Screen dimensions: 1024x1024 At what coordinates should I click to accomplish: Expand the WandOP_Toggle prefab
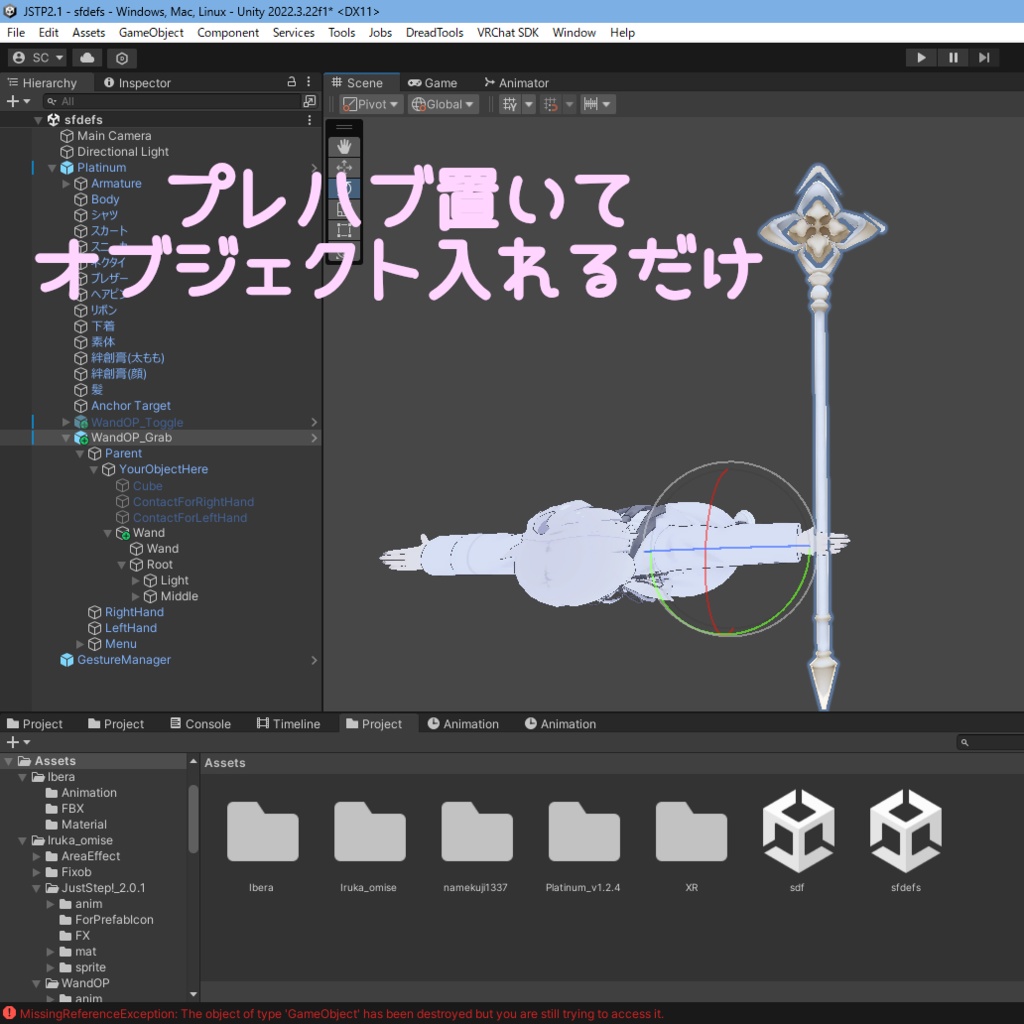click(66, 422)
